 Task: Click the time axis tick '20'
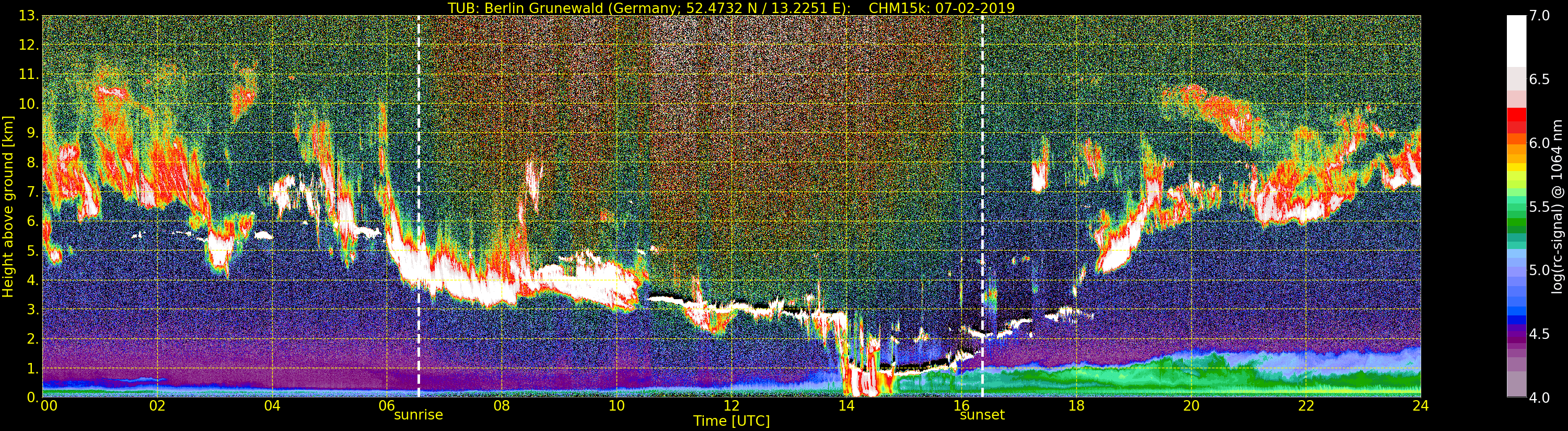click(1191, 405)
